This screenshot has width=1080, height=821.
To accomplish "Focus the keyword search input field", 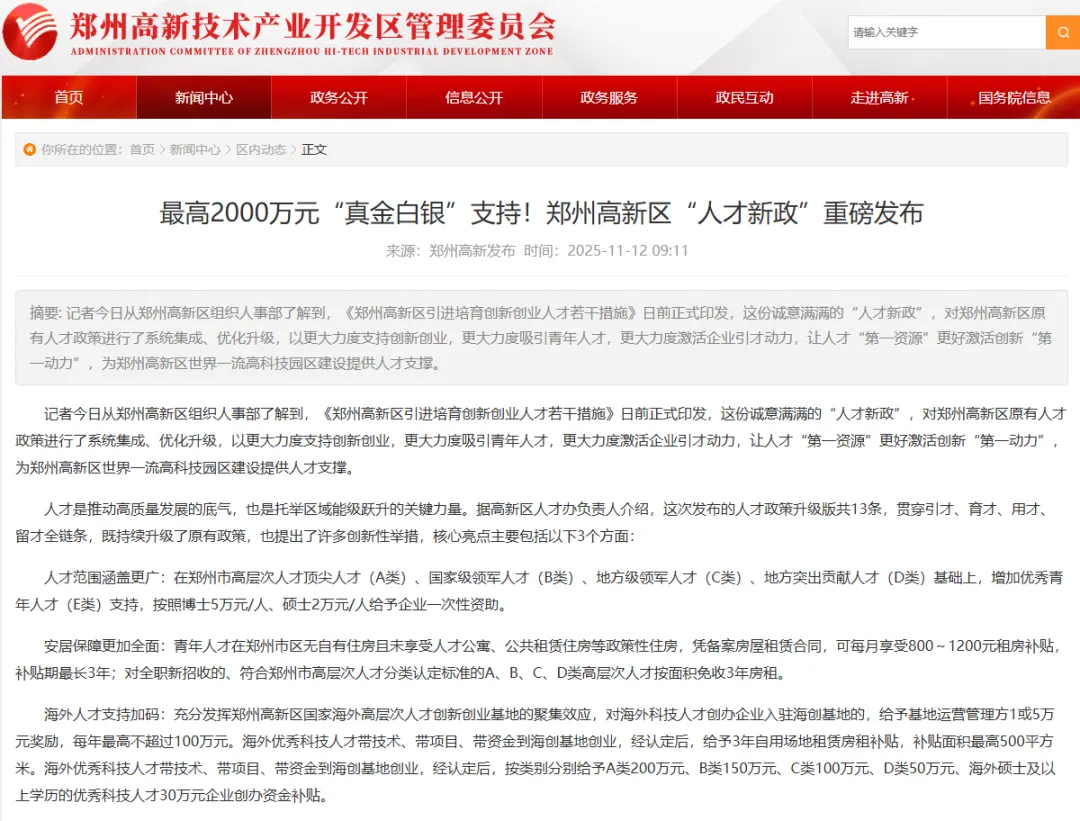I will tap(947, 32).
